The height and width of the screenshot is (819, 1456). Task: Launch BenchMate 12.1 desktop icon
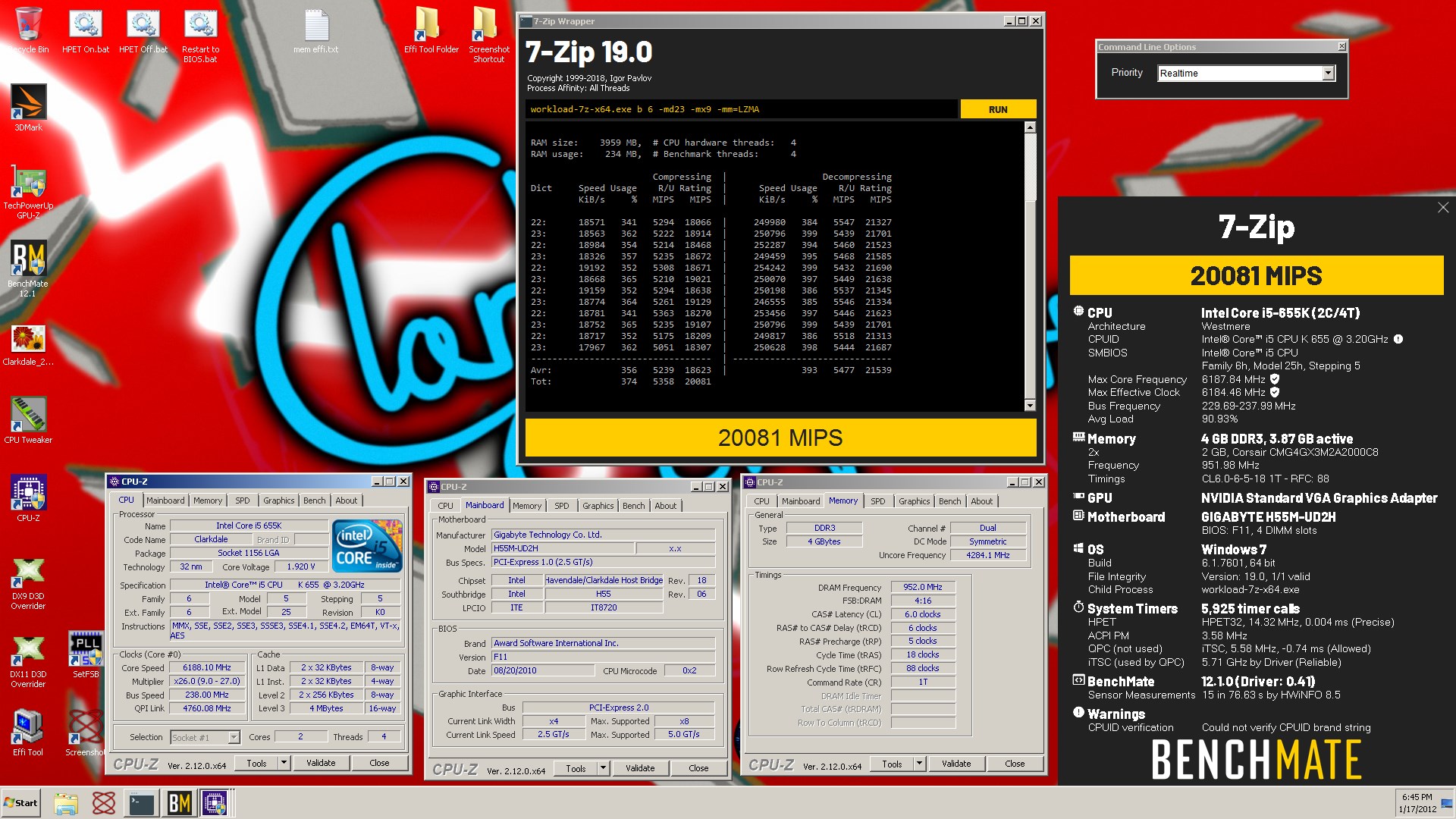tap(28, 268)
